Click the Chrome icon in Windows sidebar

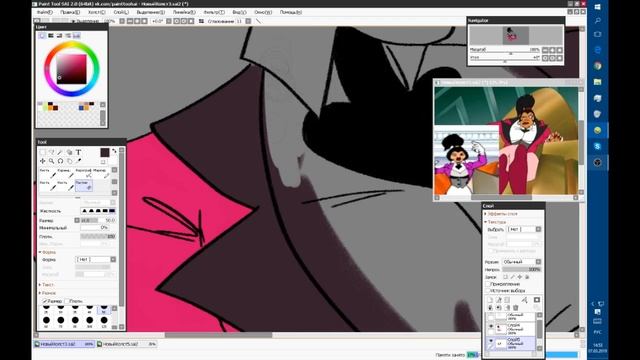598,66
